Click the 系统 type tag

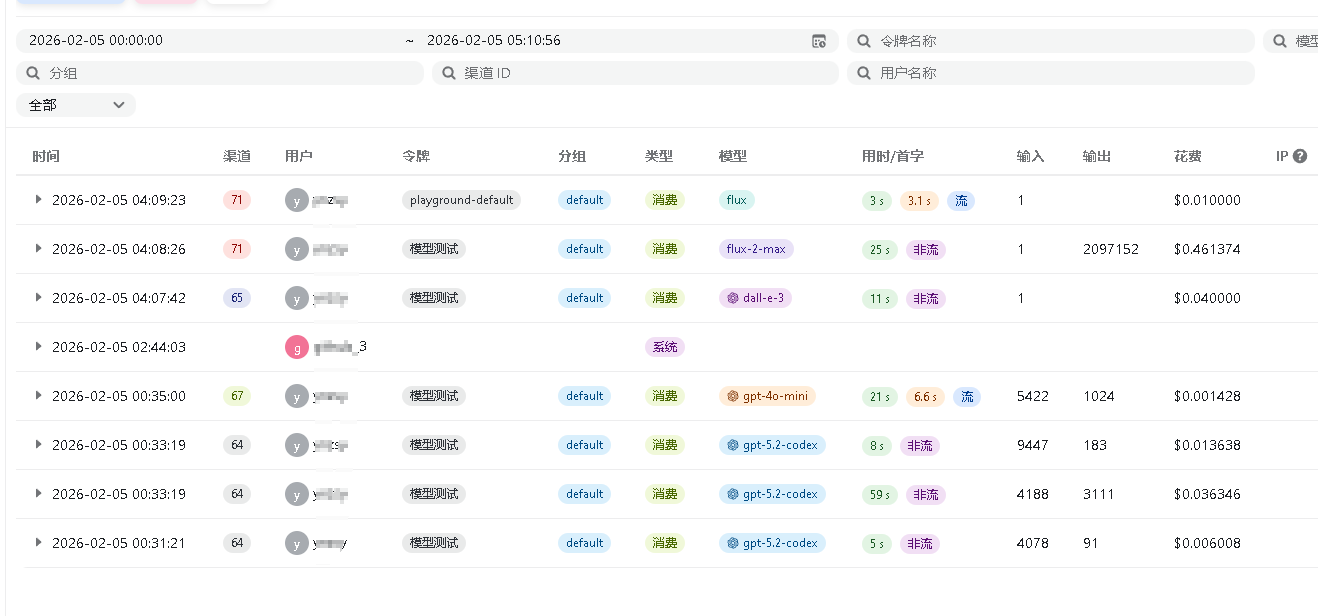[x=665, y=347]
